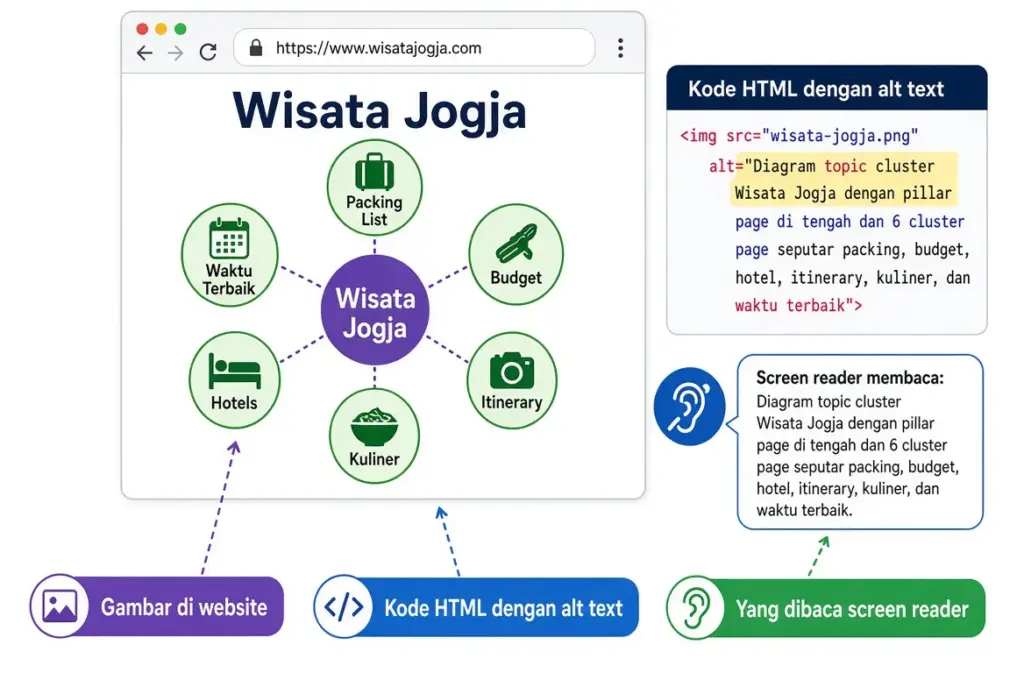The width and height of the screenshot is (1024, 687).
Task: Click the code brackets icon in blue label
Action: coord(344,607)
